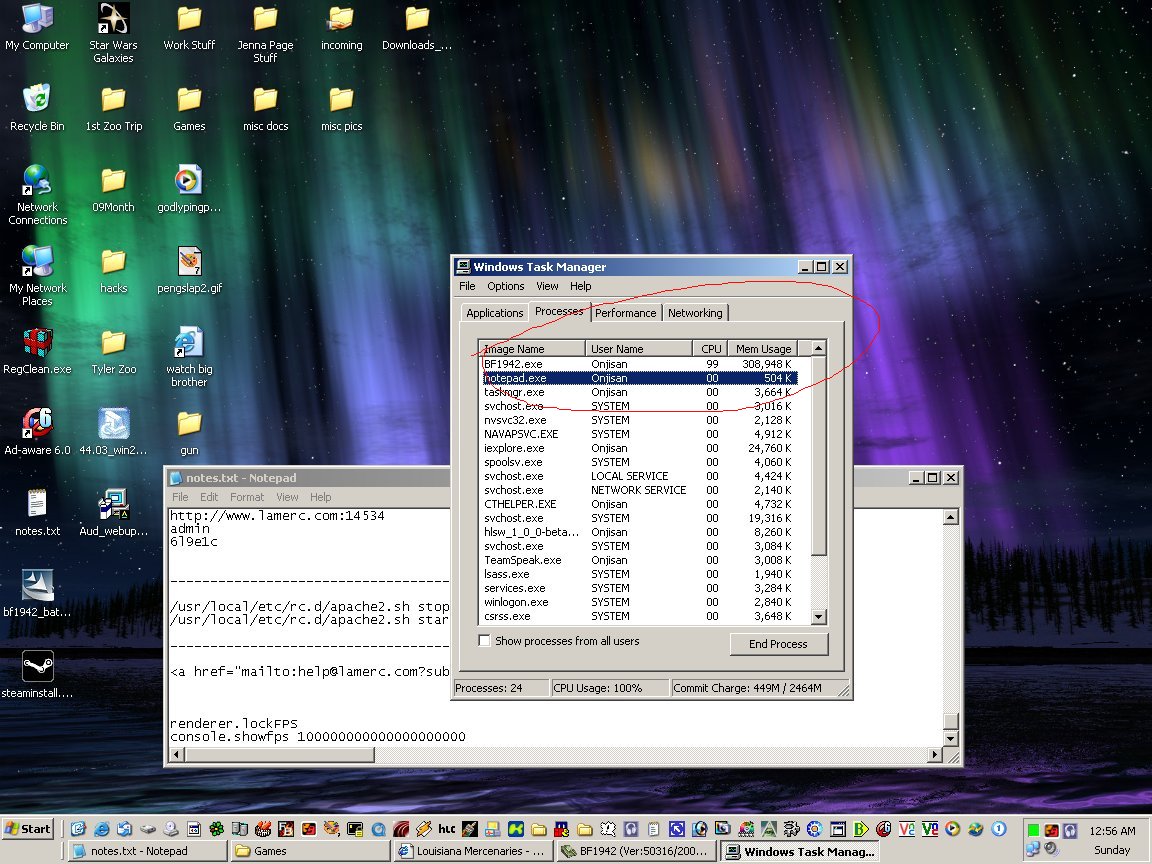The image size is (1152, 864).
Task: Open the Ad-aware 6.0 shortcut
Action: click(x=37, y=424)
